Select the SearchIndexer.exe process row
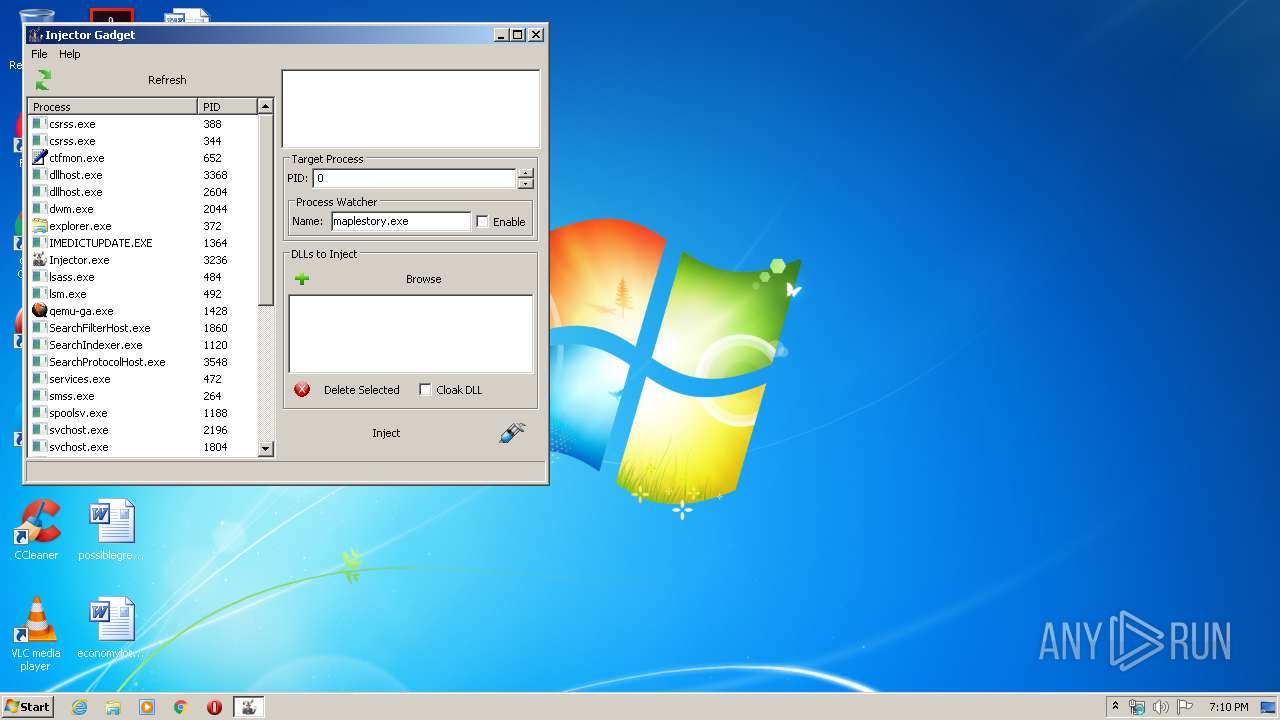This screenshot has height=720, width=1280. pos(143,345)
